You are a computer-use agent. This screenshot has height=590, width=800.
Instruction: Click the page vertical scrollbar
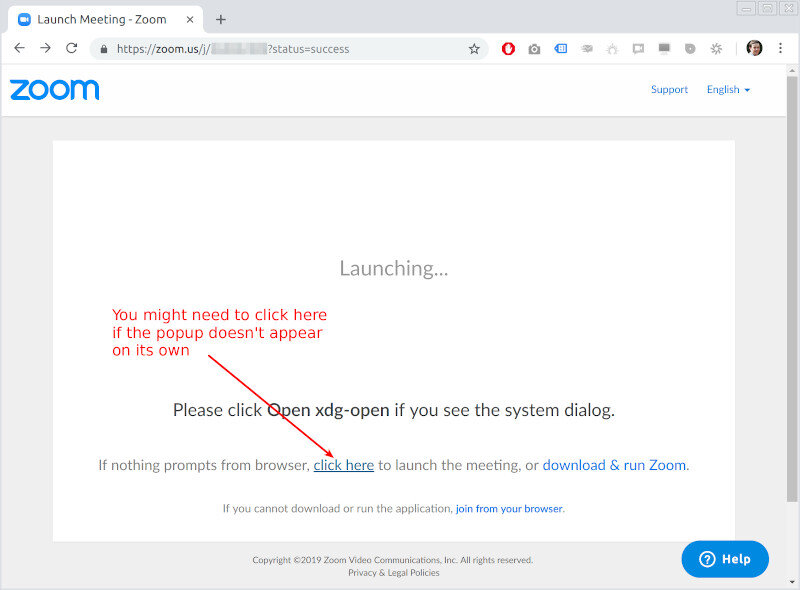click(792, 288)
